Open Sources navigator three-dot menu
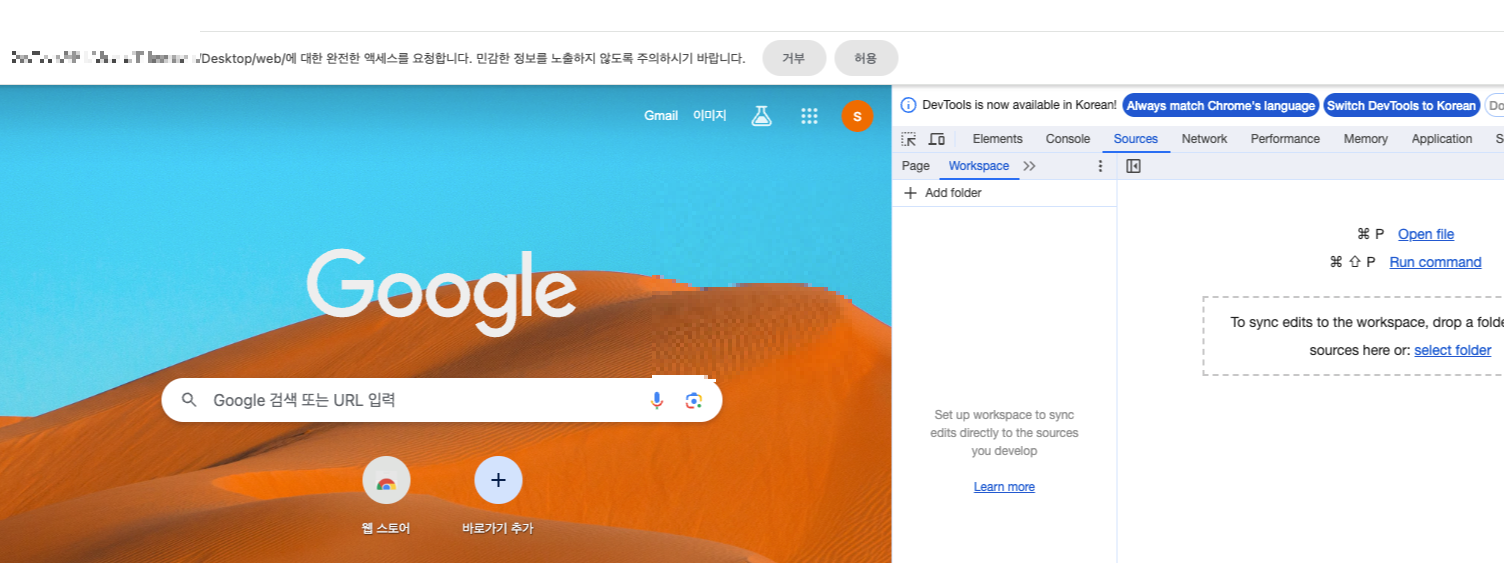1504x563 pixels. click(x=1101, y=166)
